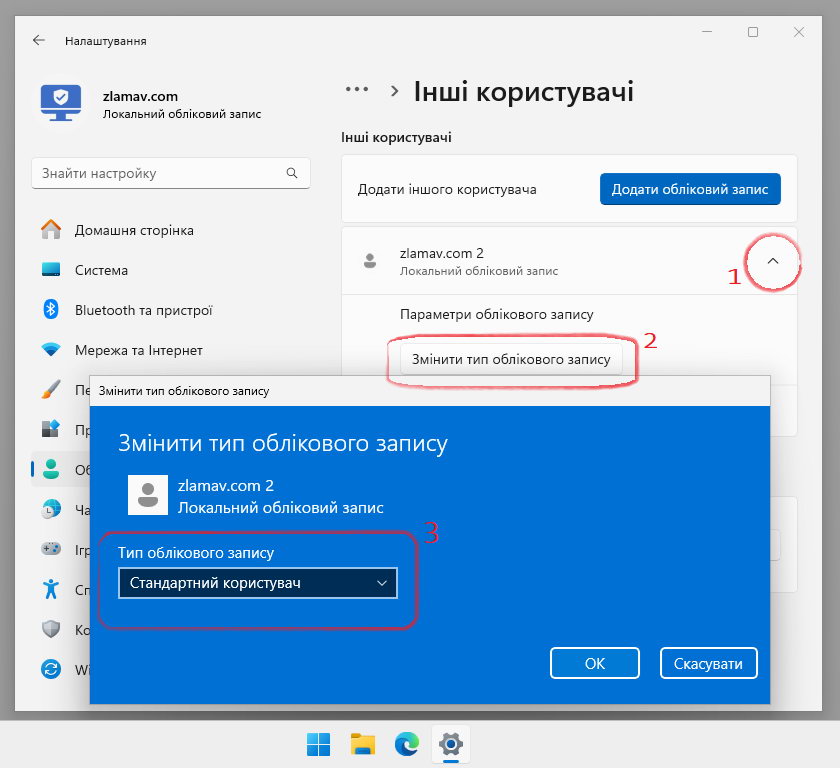The image size is (840, 768).
Task: Open the Windows Start menu on taskbar
Action: [318, 744]
